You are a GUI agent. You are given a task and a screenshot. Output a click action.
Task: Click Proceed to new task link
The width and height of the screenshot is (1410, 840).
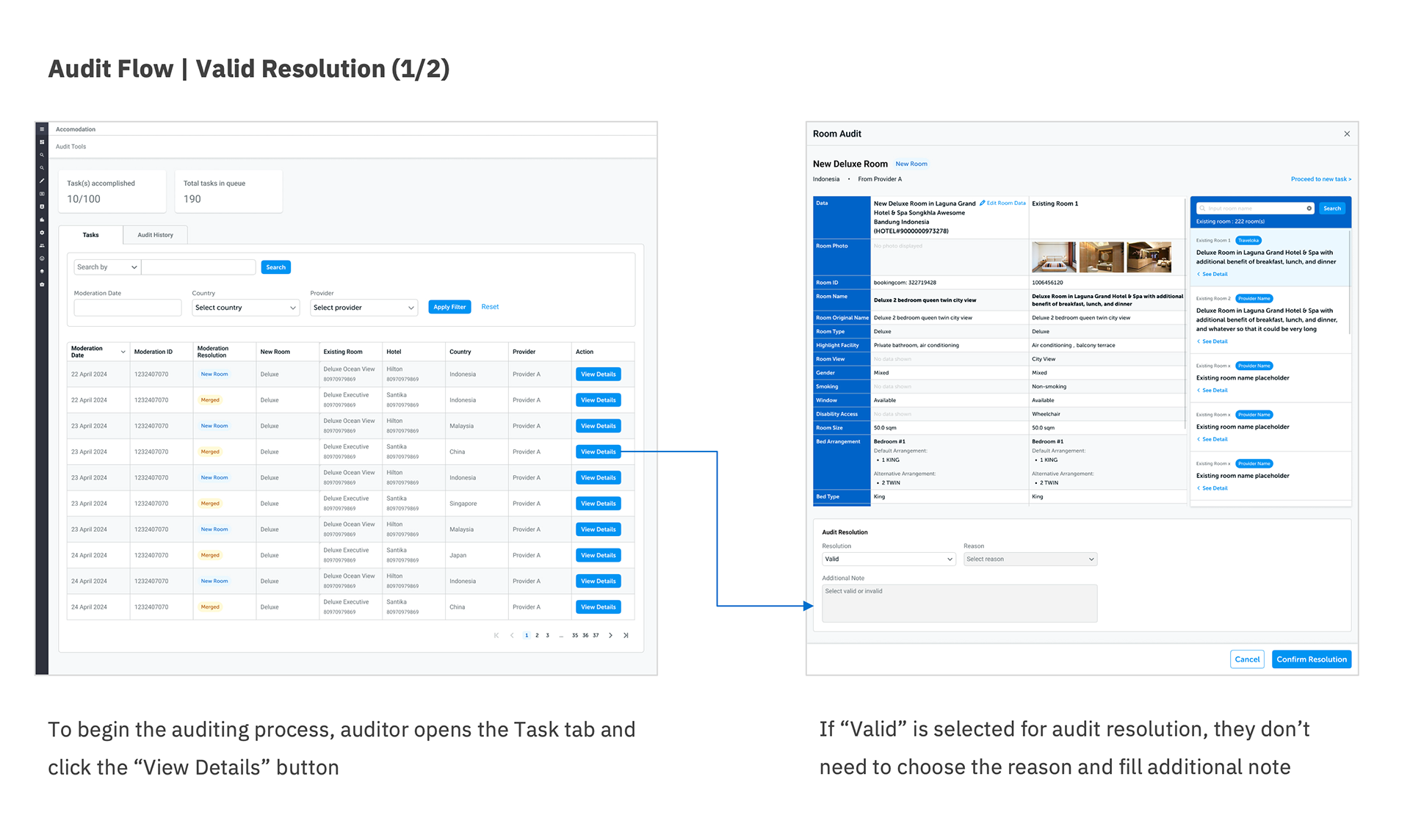(x=1320, y=179)
